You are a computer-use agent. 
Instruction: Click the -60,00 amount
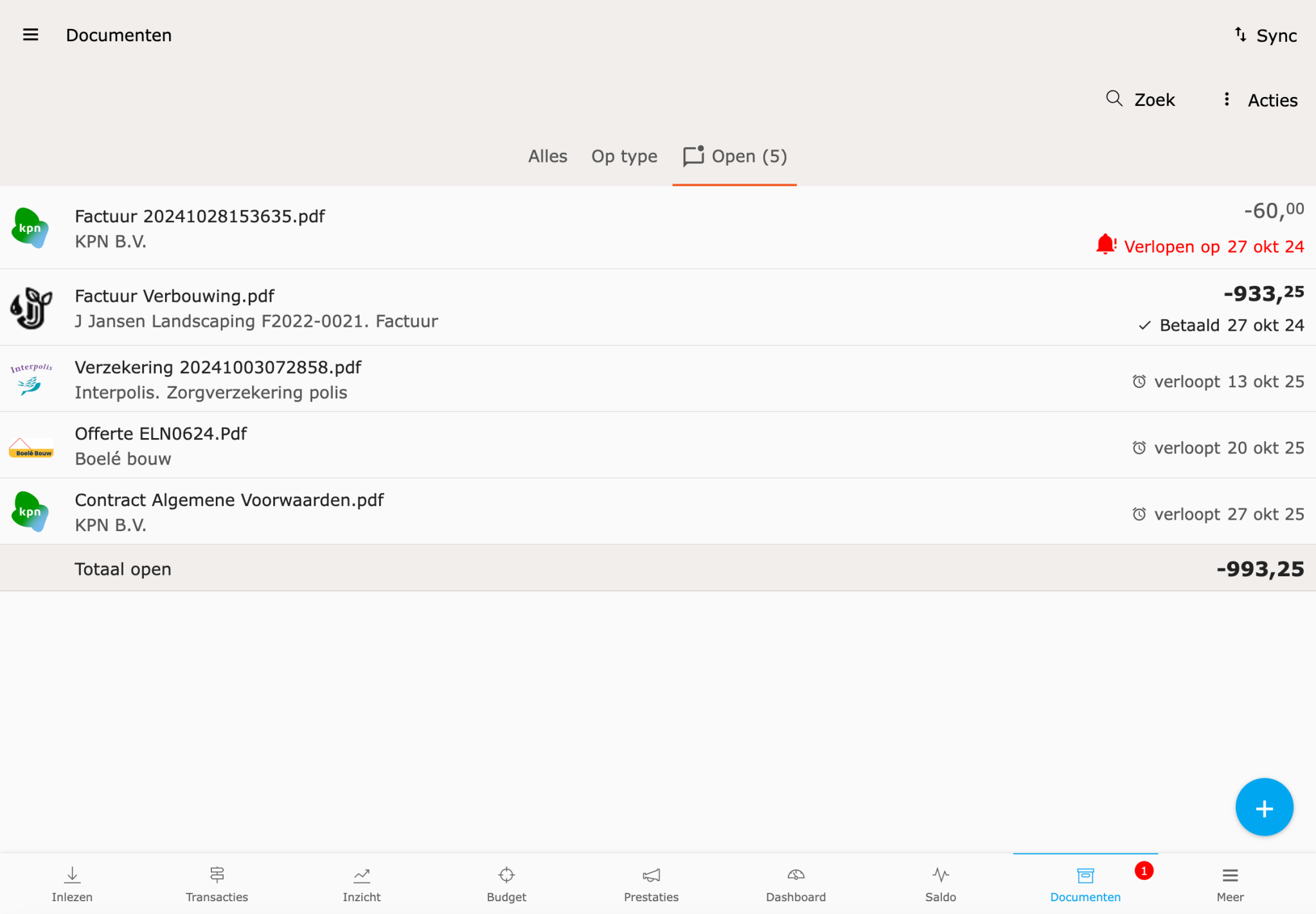pyautogui.click(x=1274, y=210)
